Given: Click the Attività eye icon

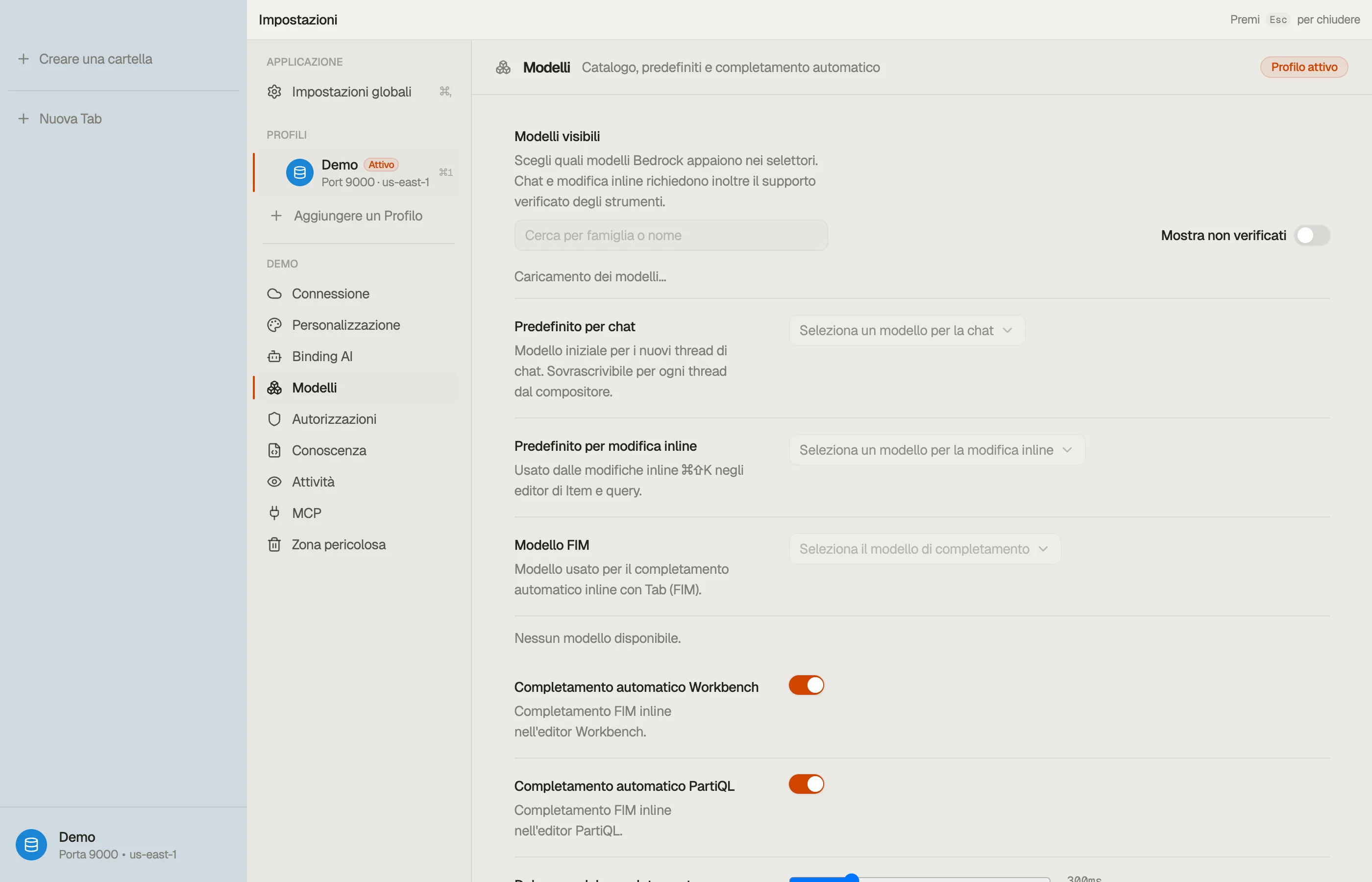Looking at the screenshot, I should coord(274,482).
